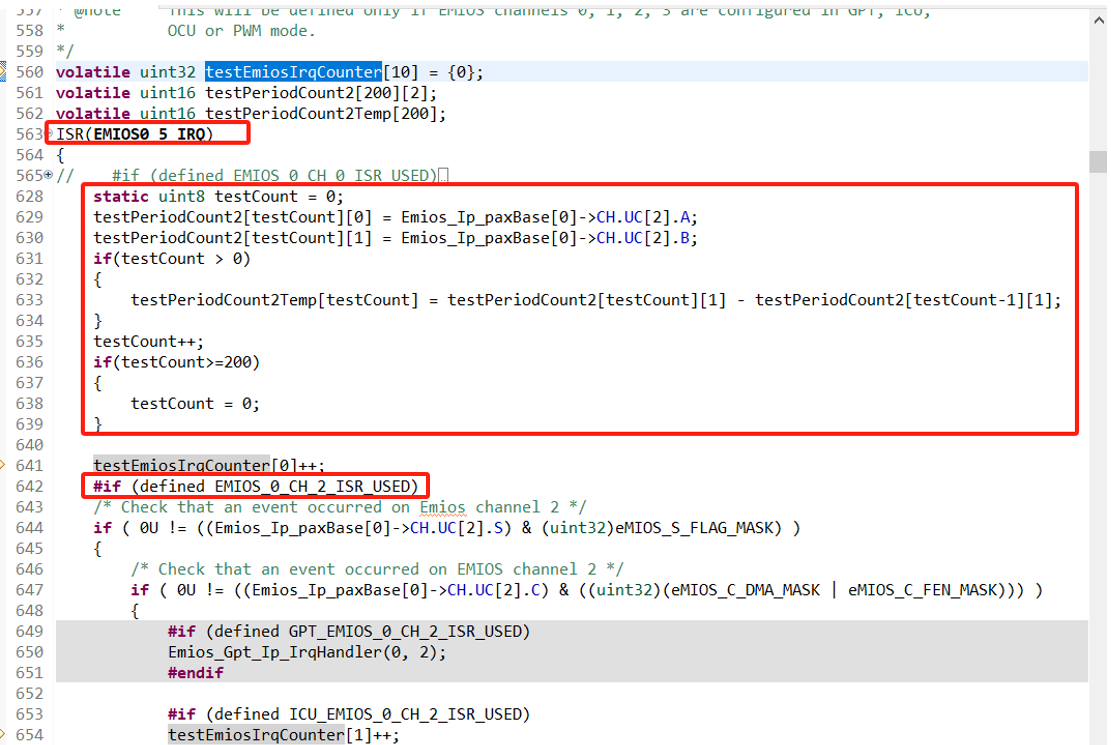Collapse the ISR function fold near line 563
Screen dimensions: 1111x745
click(47, 130)
